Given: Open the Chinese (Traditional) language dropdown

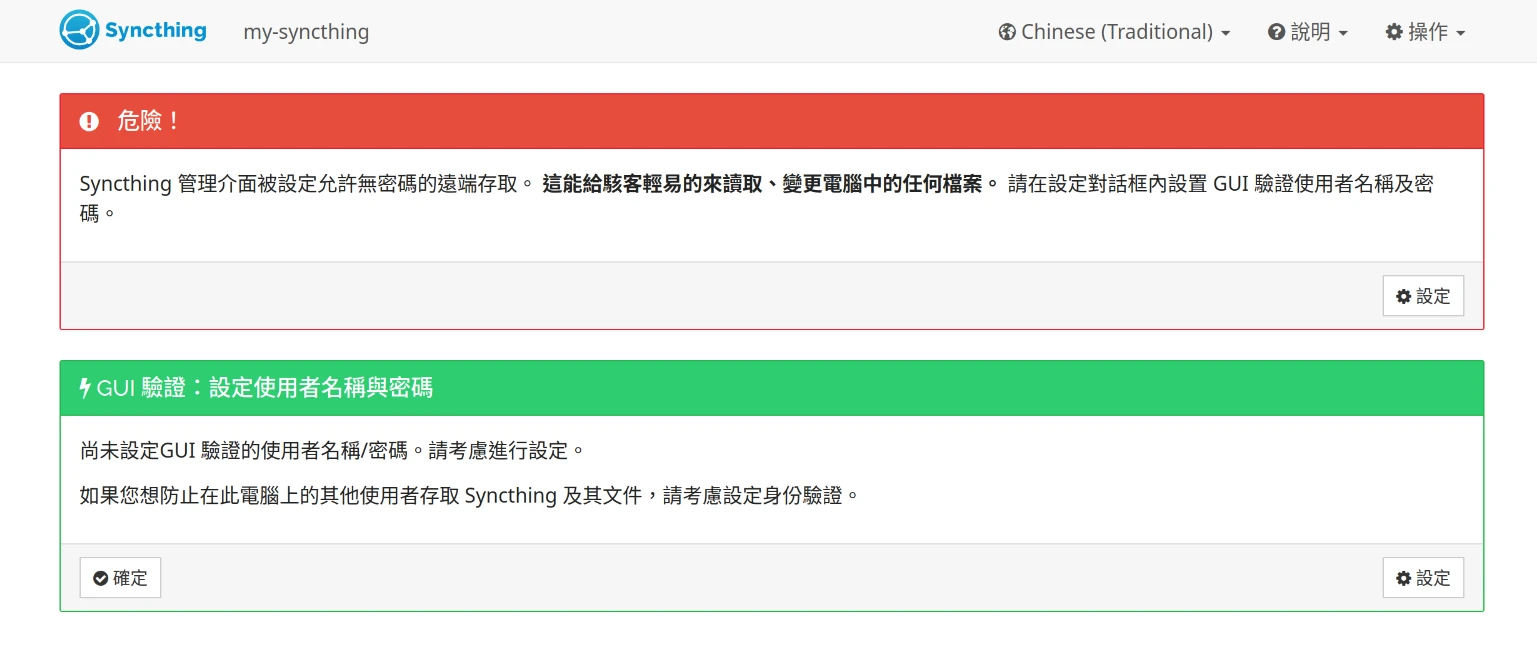Looking at the screenshot, I should (x=1116, y=32).
